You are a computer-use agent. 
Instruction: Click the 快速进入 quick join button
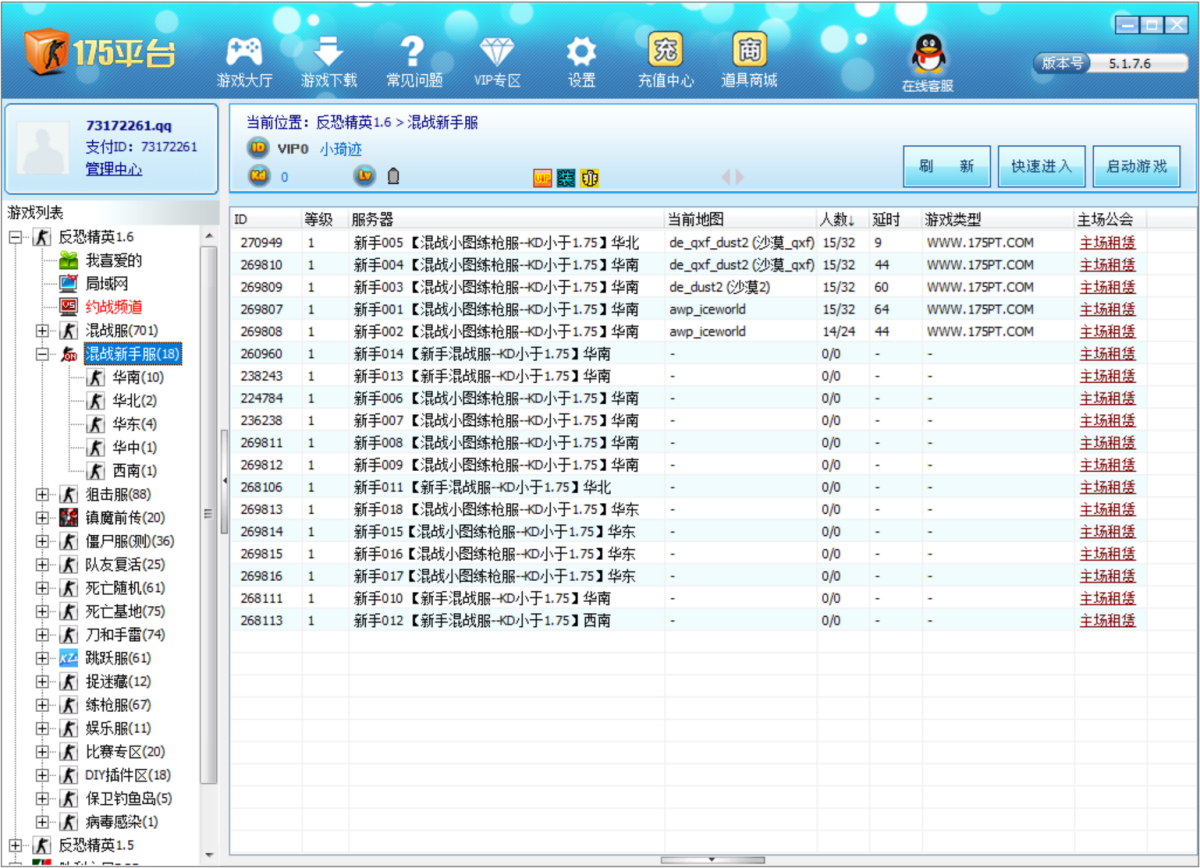coord(1041,167)
